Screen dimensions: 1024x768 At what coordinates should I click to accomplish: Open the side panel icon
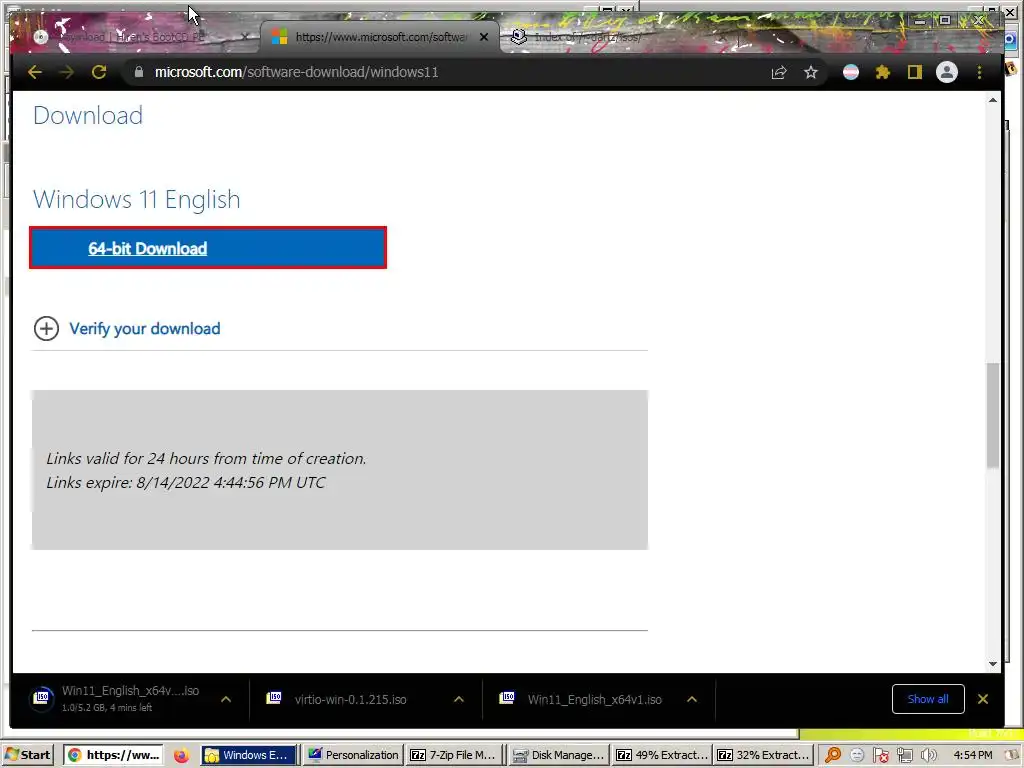point(914,72)
